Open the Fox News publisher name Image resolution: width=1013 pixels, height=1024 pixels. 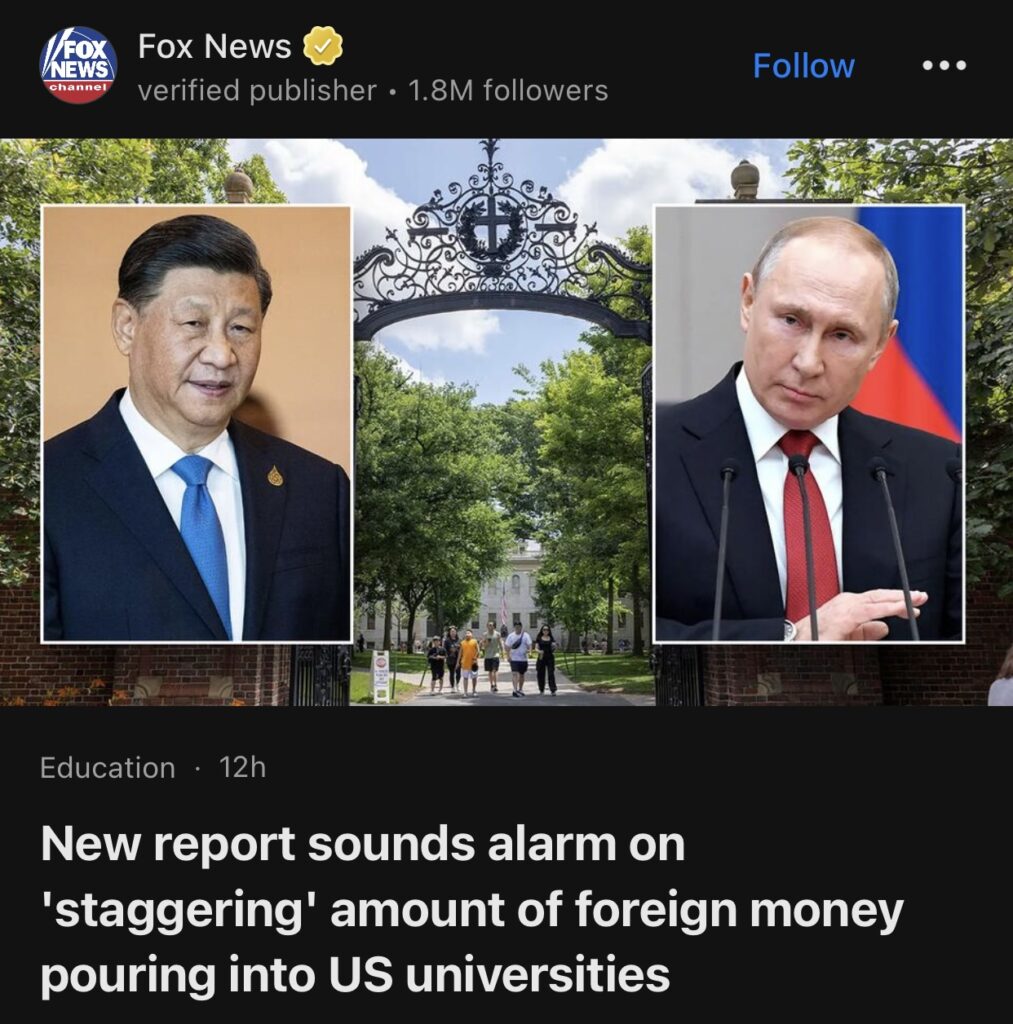coord(215,46)
